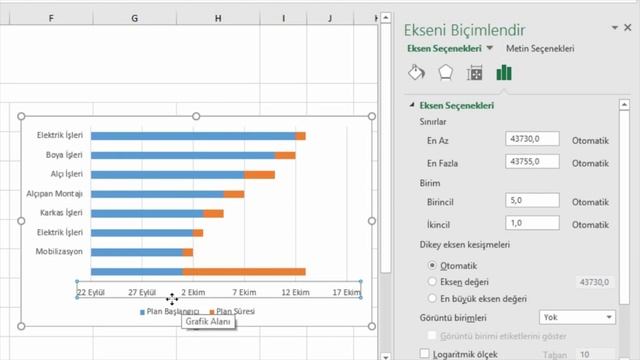Viewport: 640px width, 360px height.
Task: Open the task pane options arrow
Action: click(x=614, y=28)
